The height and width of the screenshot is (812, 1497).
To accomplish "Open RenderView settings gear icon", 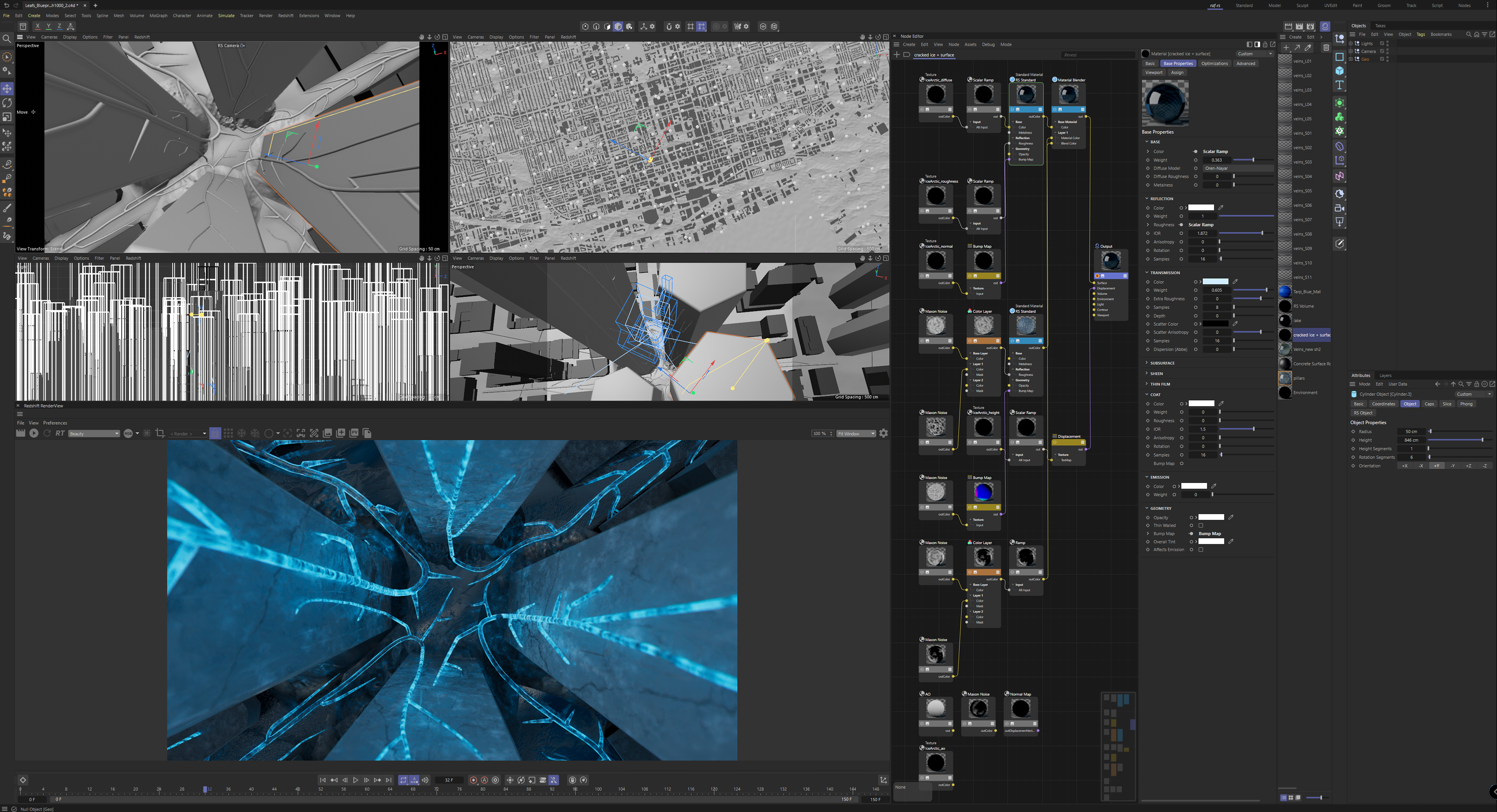I will [x=883, y=433].
